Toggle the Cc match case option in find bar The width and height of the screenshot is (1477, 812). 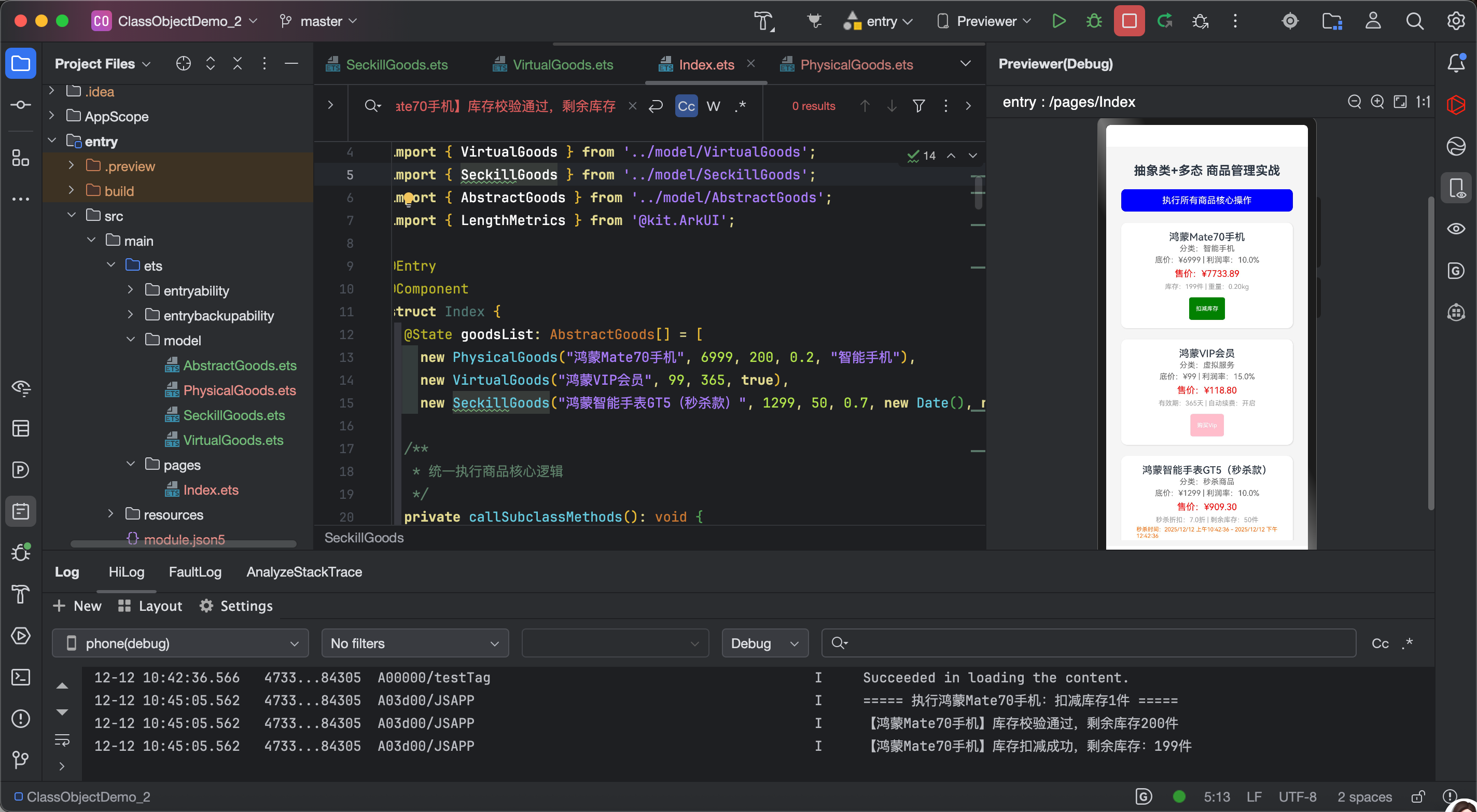point(686,106)
